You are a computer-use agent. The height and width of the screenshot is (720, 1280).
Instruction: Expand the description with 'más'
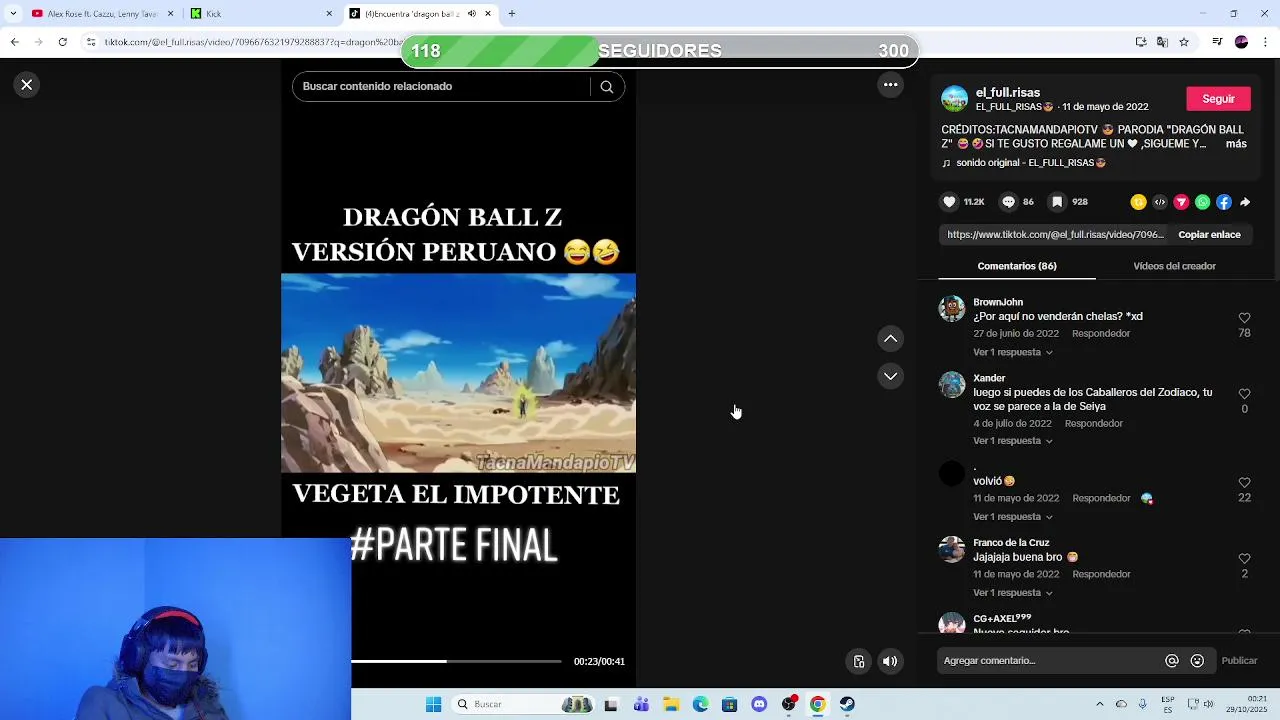1236,144
